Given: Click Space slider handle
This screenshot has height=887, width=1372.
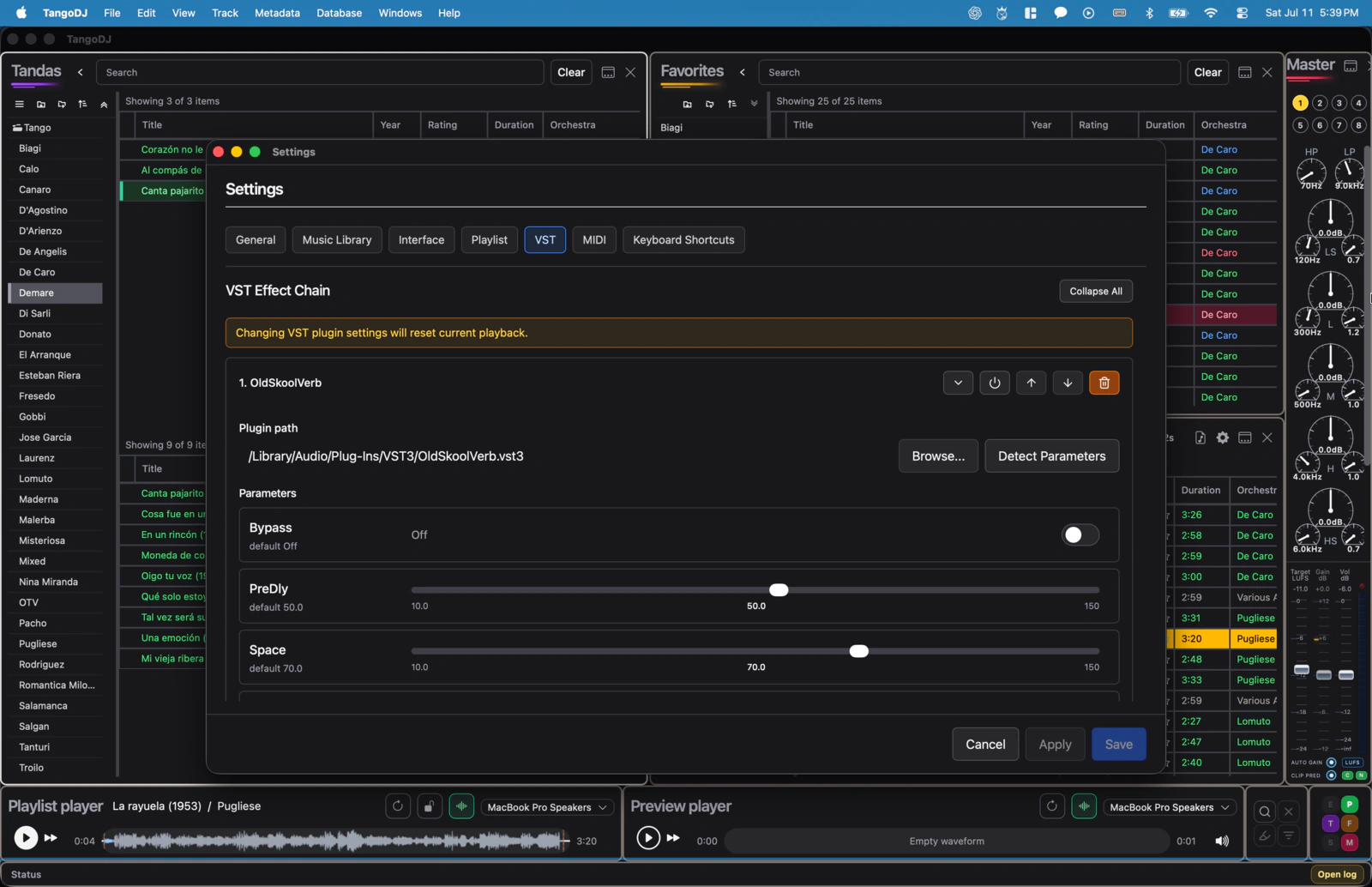Looking at the screenshot, I should click(x=858, y=651).
